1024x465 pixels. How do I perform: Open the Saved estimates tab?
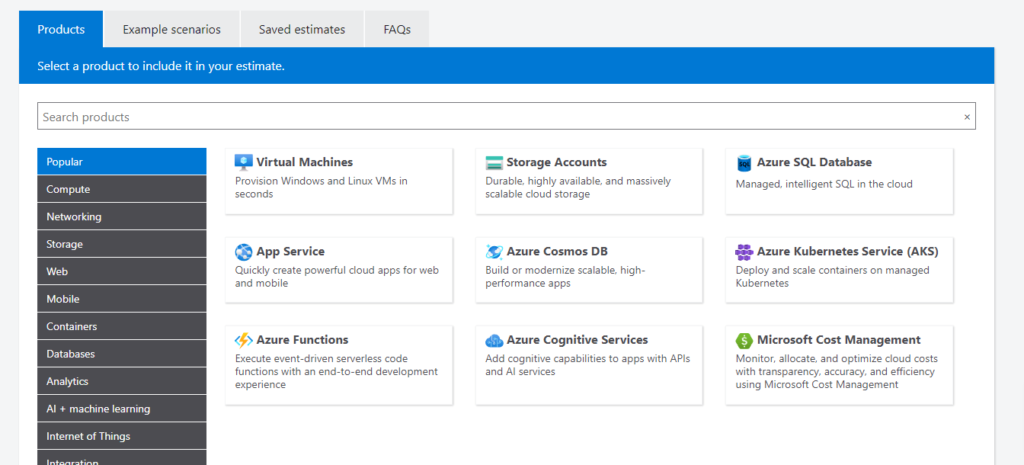[x=302, y=30]
